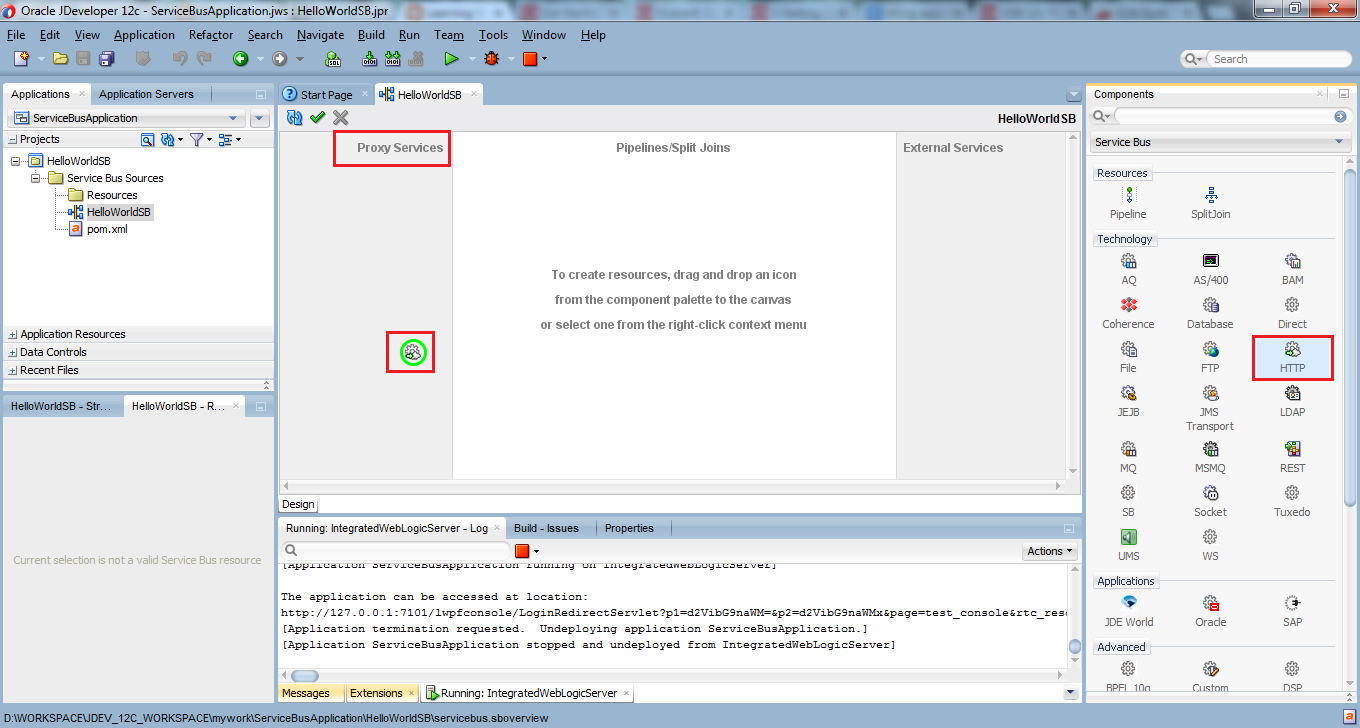Select the UMS adapter component
Image resolution: width=1360 pixels, height=728 pixels.
coord(1128,544)
